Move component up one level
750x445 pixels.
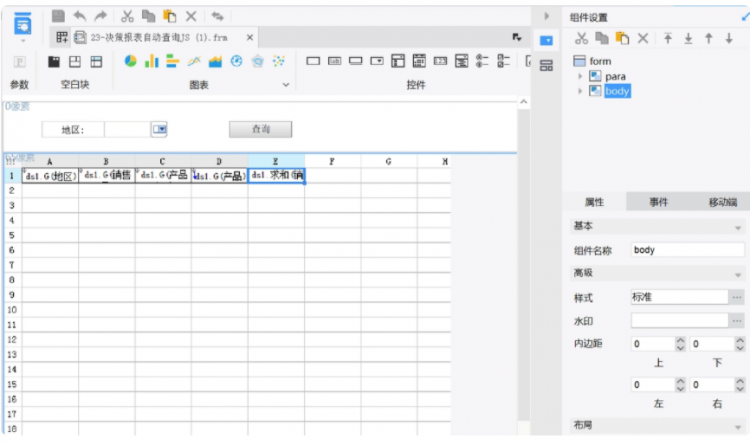(x=709, y=38)
